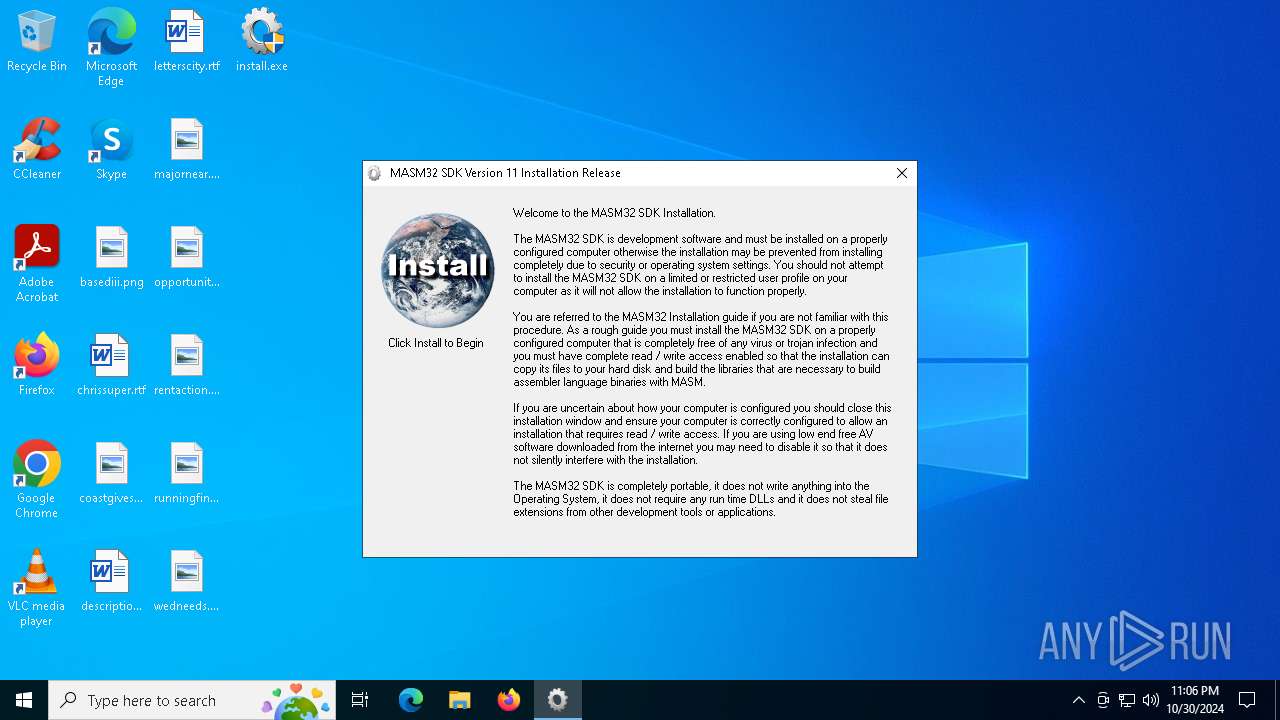The image size is (1280, 720).
Task: Launch Edge from the taskbar
Action: point(411,700)
